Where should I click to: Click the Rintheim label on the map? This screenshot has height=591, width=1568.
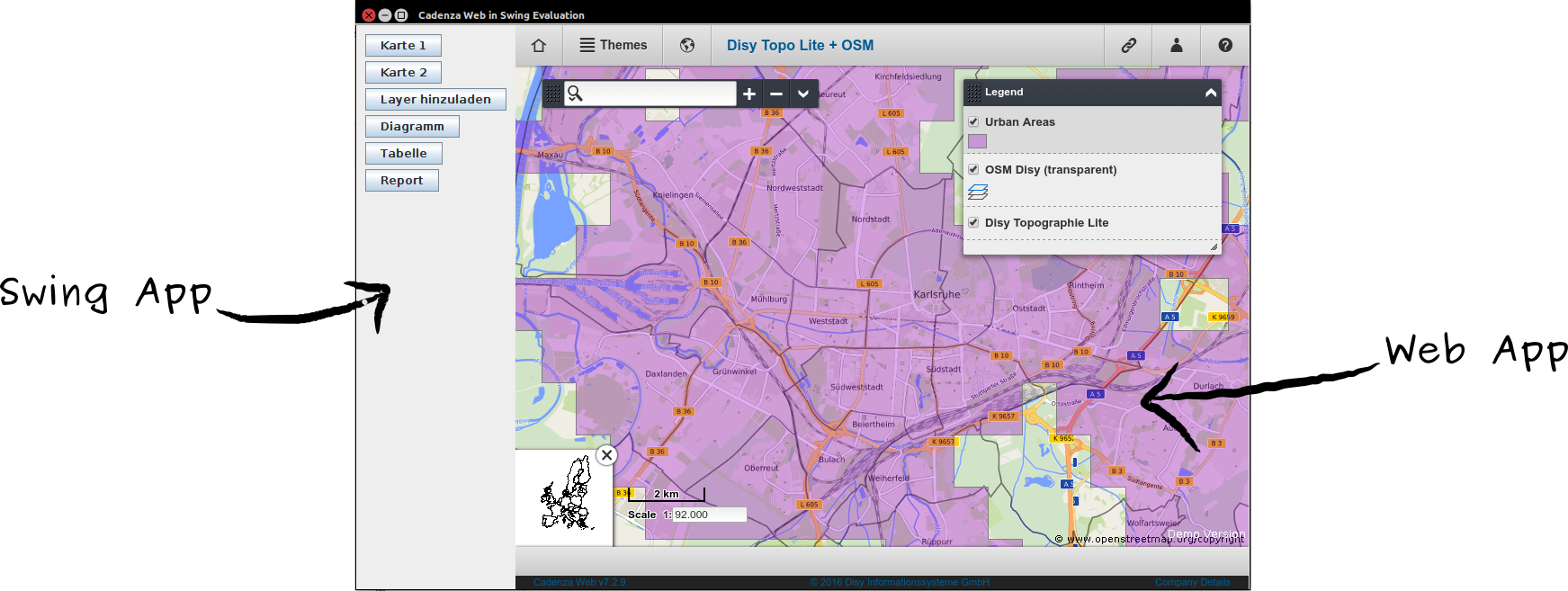click(1087, 285)
